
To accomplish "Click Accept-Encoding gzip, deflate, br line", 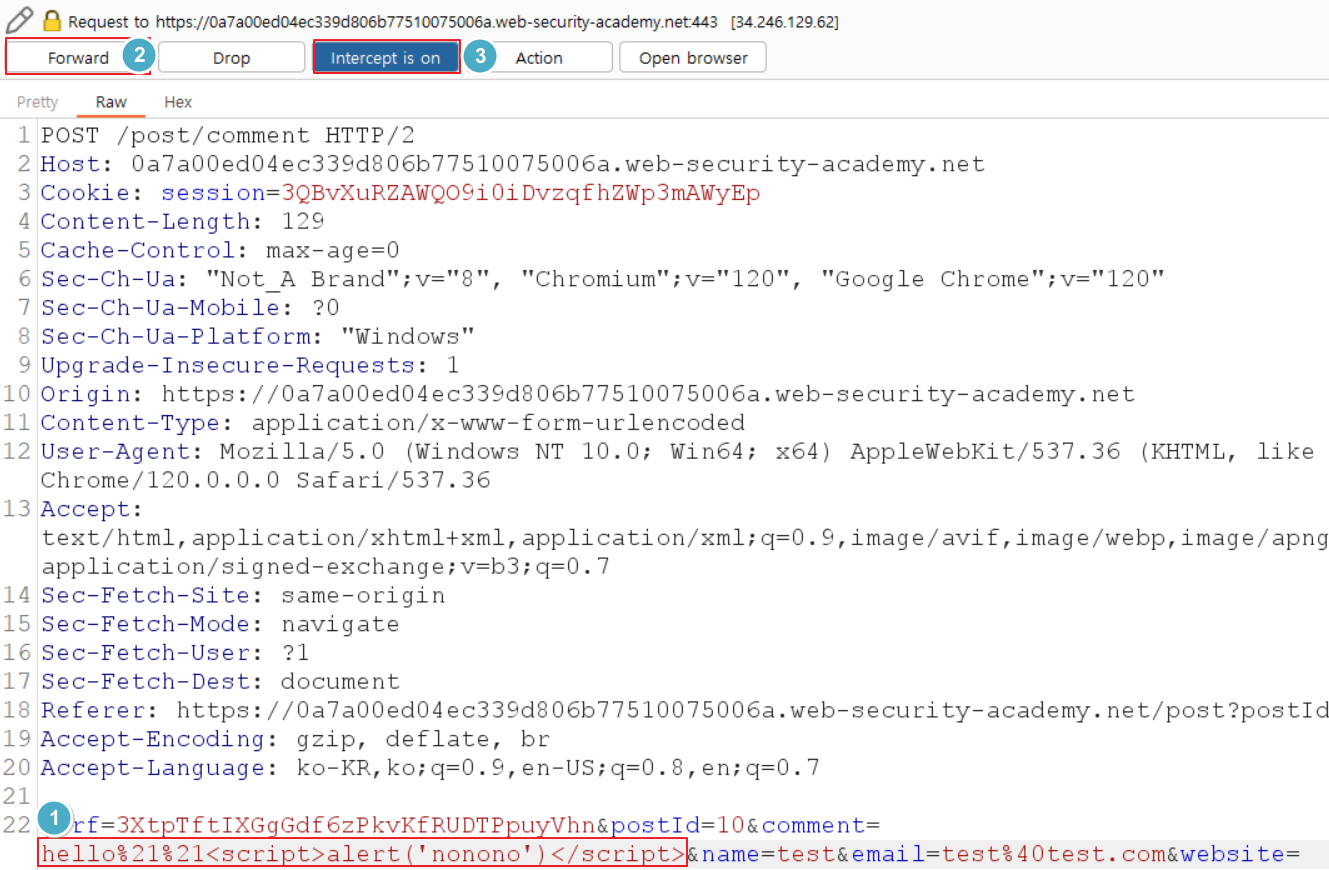I will coord(295,740).
